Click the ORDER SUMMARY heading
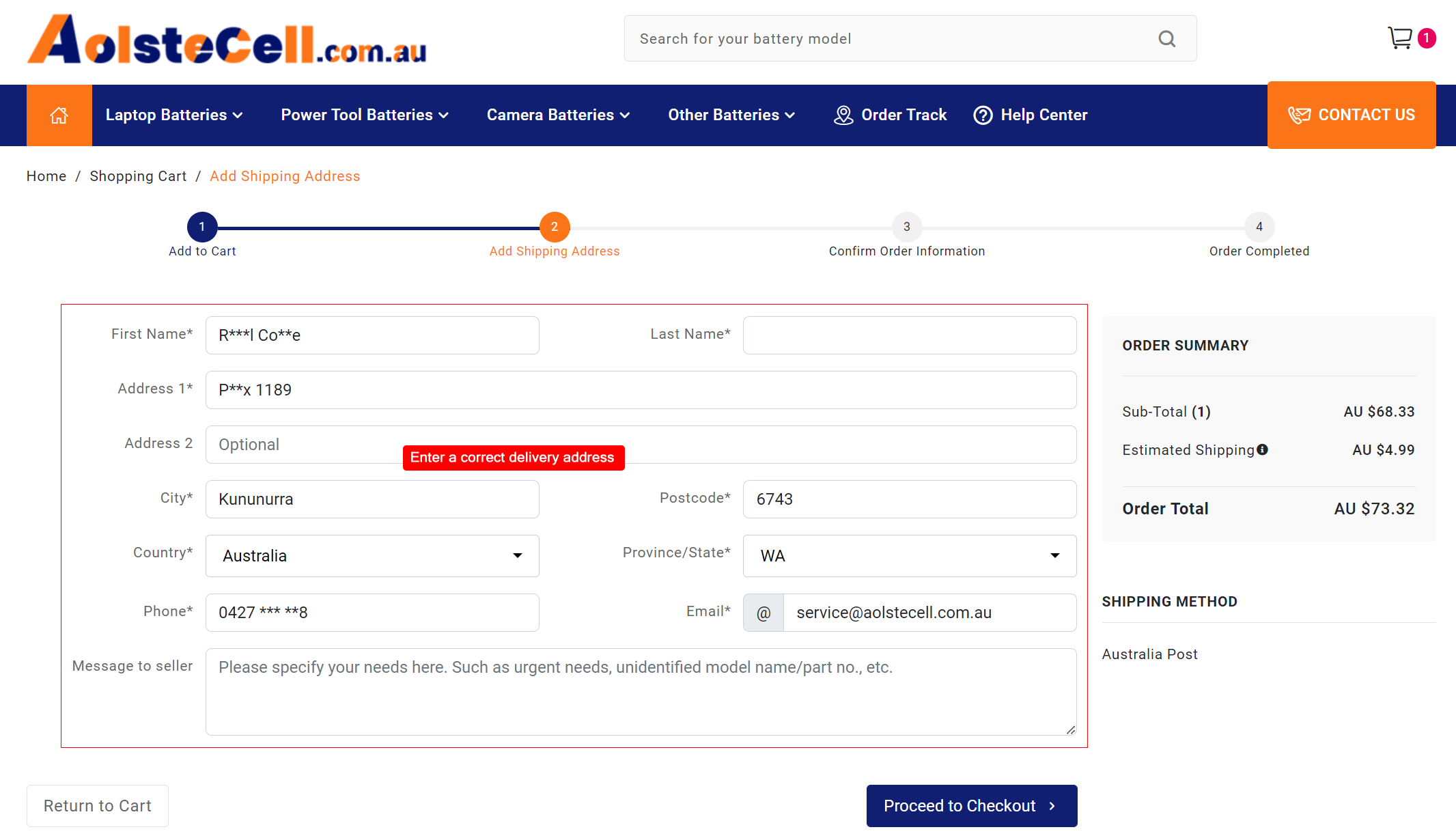Viewport: 1456px width, 836px height. point(1186,346)
